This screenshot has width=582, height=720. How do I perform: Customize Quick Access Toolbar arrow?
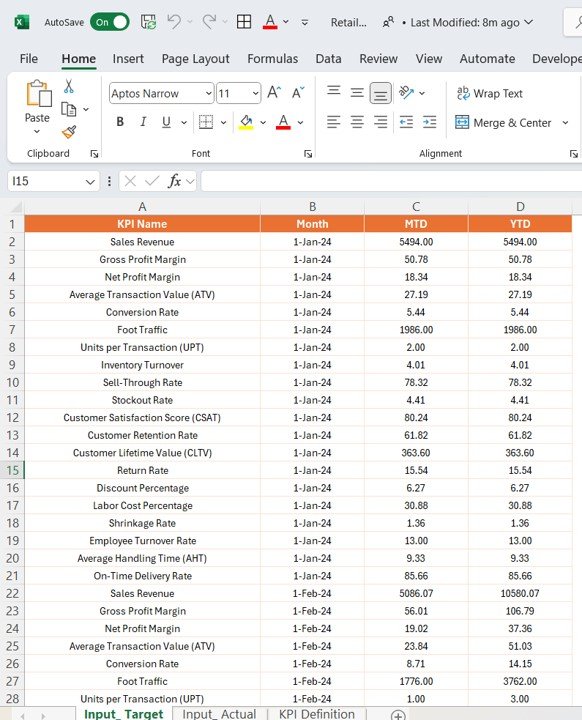(x=305, y=22)
